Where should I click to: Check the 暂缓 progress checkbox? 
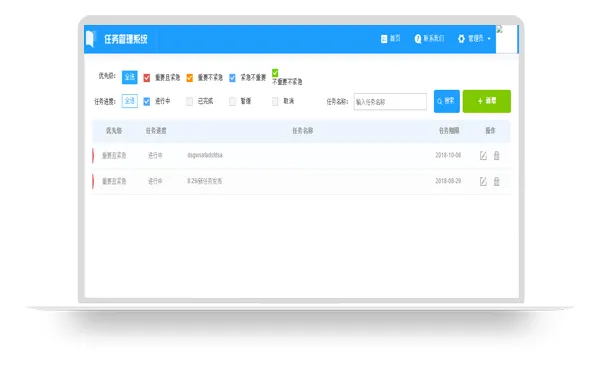pyautogui.click(x=232, y=101)
